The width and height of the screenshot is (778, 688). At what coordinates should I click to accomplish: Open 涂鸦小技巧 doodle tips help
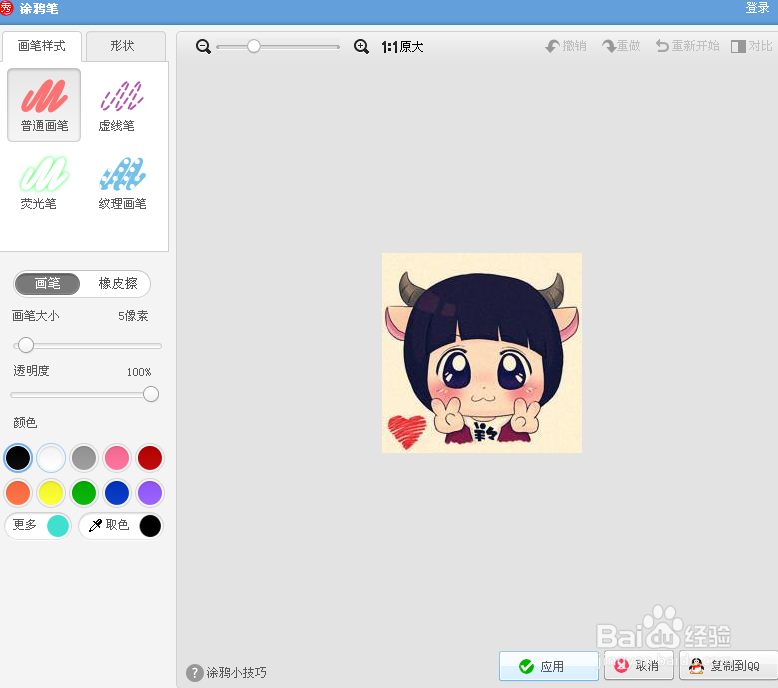click(x=226, y=673)
